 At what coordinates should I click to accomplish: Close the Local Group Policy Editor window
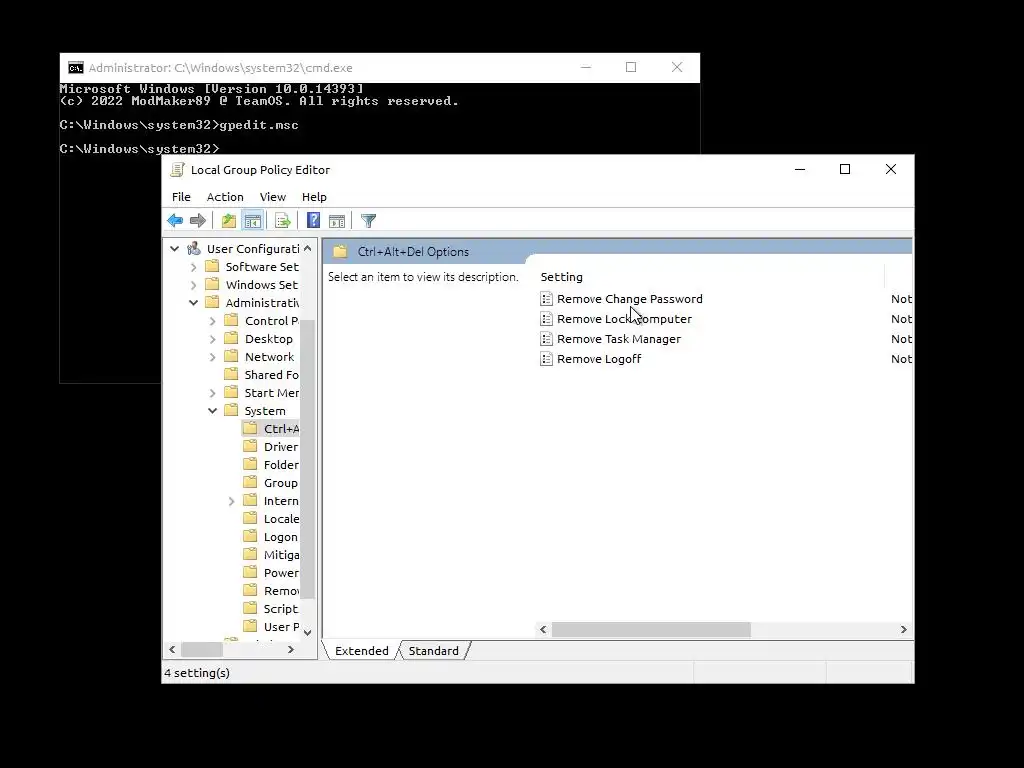click(891, 169)
